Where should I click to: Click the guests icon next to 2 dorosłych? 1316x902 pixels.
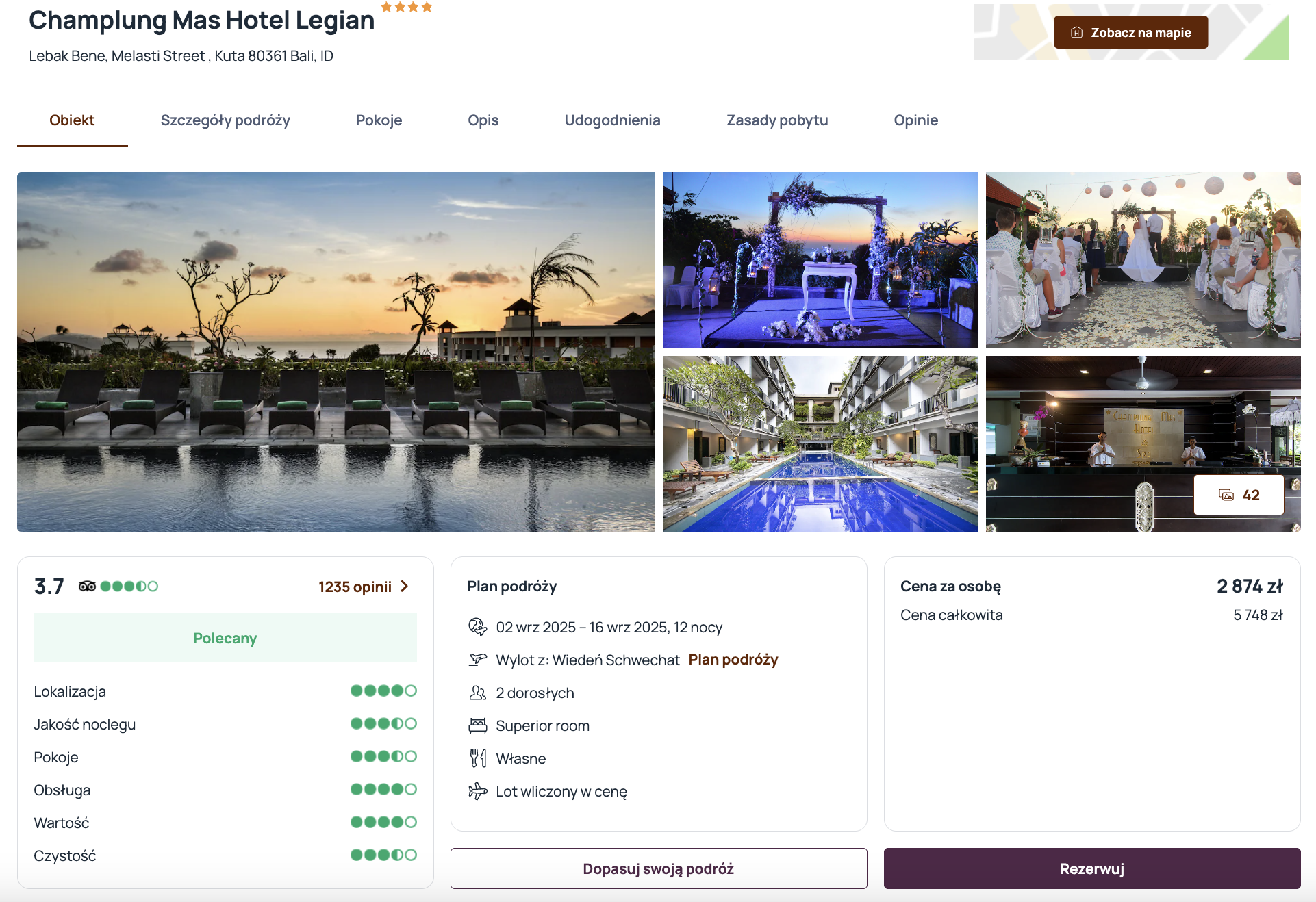[x=477, y=693]
